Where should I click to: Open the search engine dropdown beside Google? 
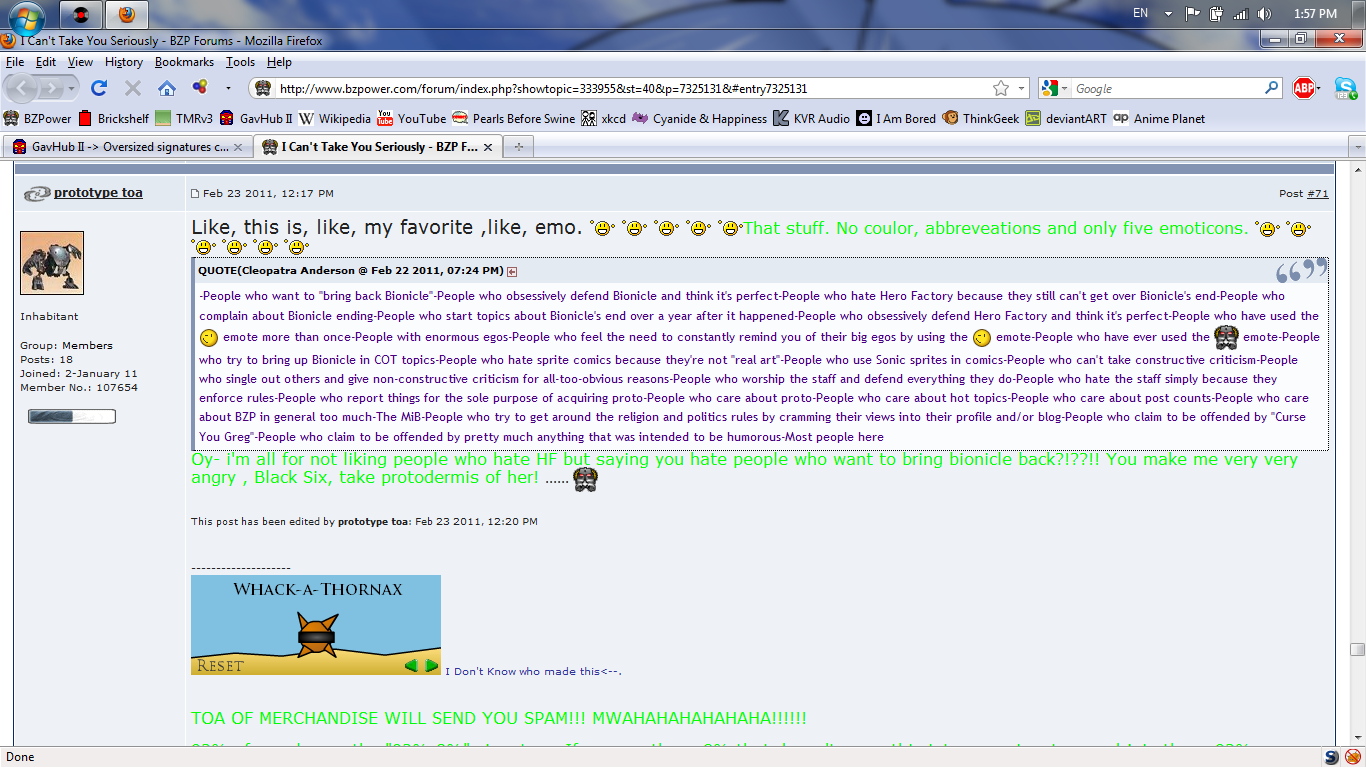tap(1065, 87)
